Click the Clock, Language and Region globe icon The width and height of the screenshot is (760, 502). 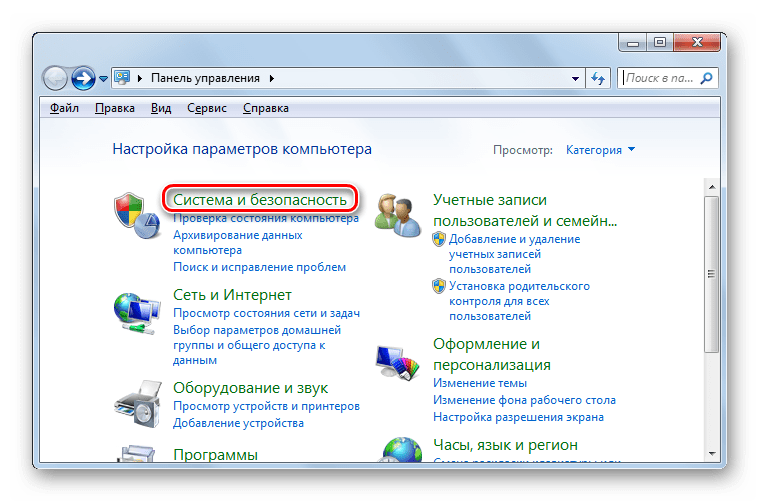click(402, 449)
